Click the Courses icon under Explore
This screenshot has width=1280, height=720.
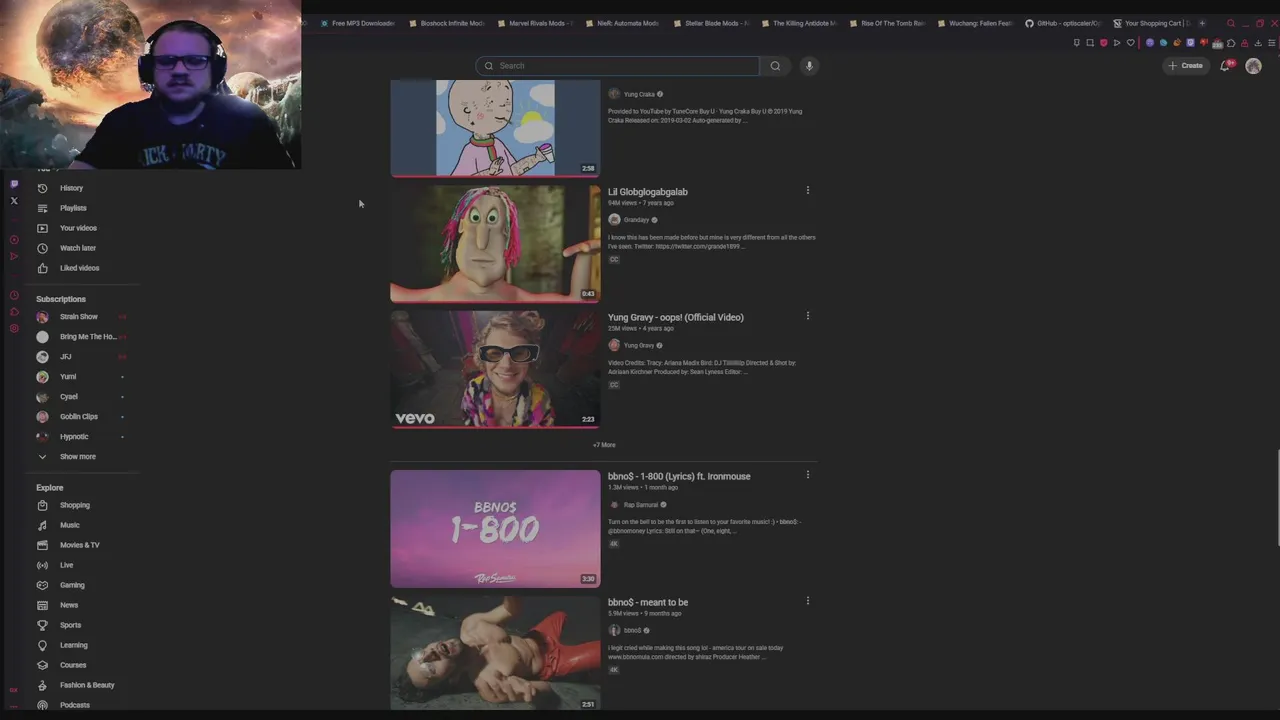coord(42,665)
